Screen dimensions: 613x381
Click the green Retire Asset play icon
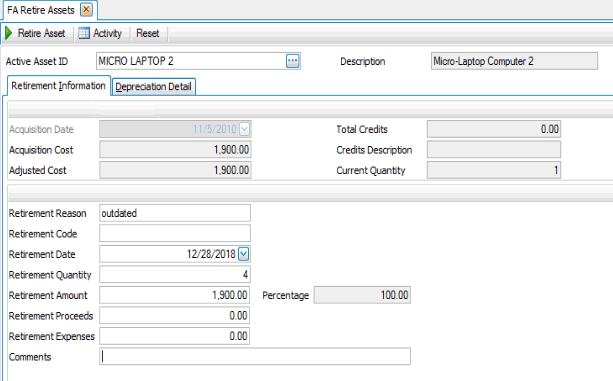click(9, 33)
